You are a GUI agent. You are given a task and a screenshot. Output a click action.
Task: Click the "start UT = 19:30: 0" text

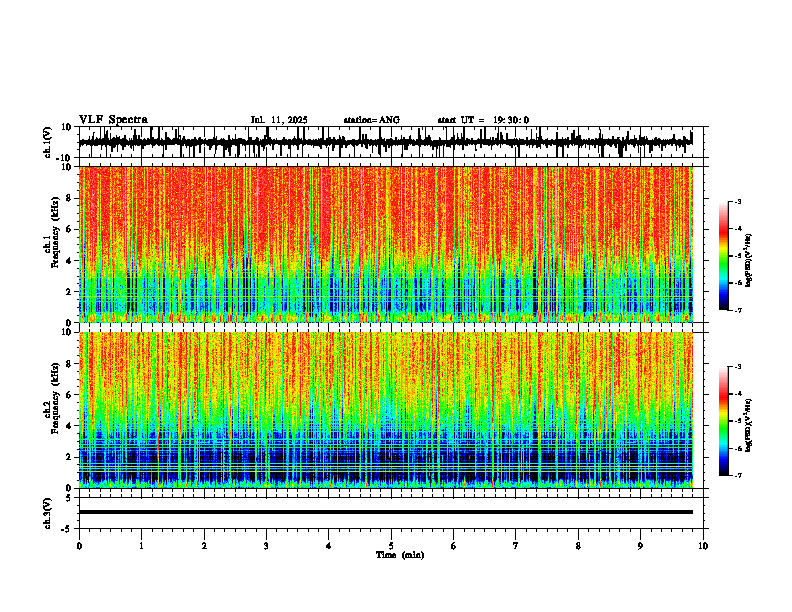click(483, 120)
